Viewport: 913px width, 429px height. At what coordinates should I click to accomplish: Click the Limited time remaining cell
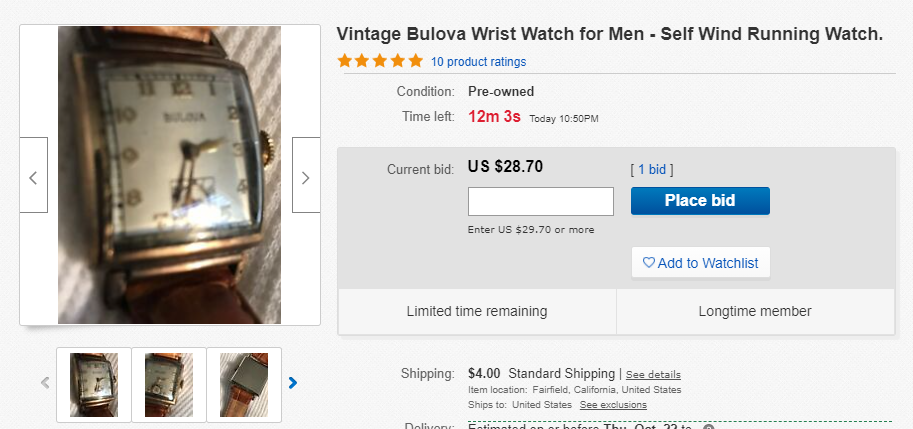pyautogui.click(x=477, y=311)
